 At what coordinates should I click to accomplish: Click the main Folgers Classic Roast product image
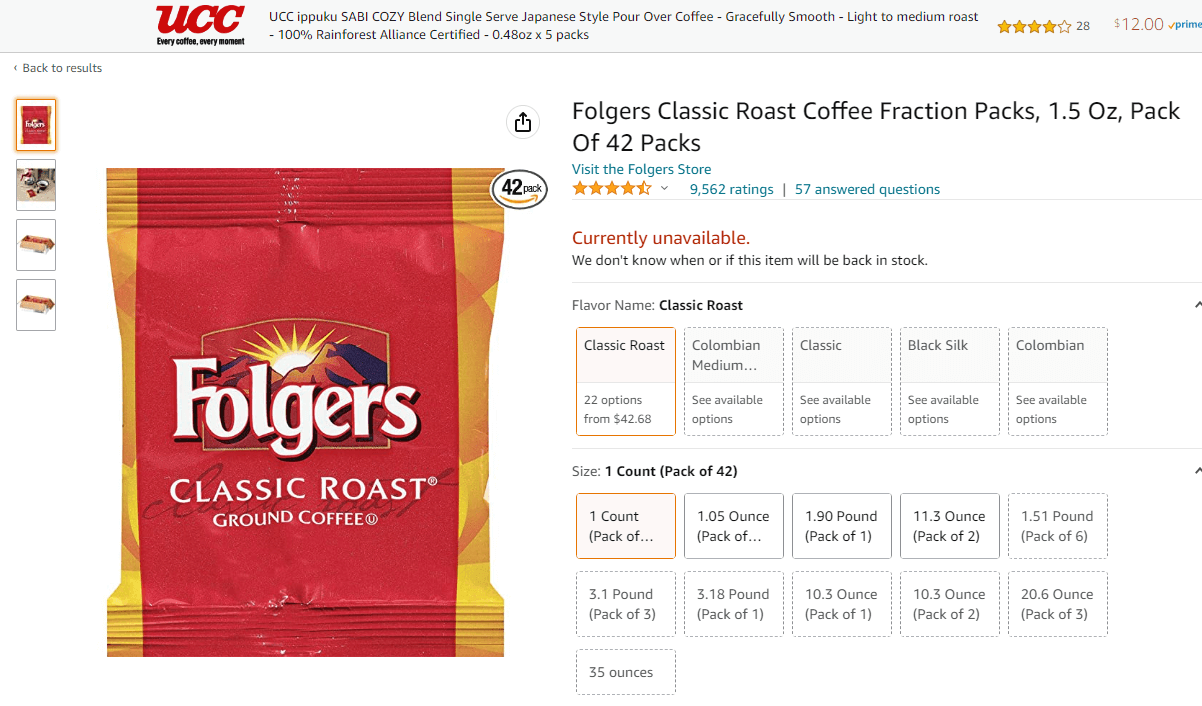306,412
